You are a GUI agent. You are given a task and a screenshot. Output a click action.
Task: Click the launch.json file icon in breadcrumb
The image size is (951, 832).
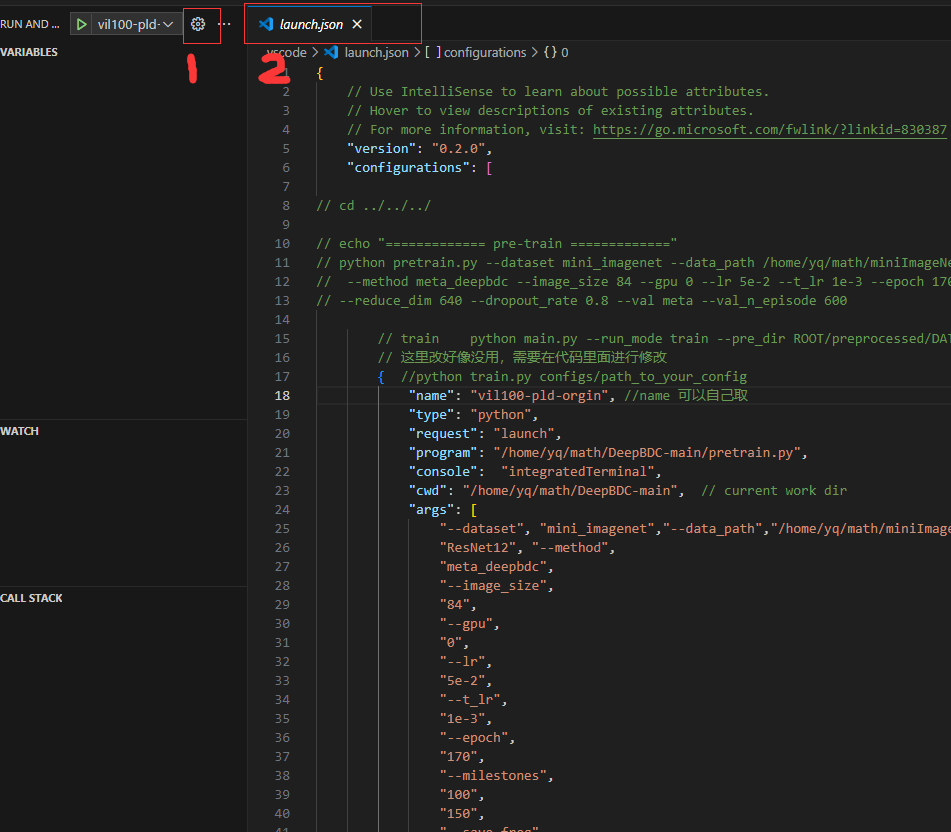tap(331, 52)
